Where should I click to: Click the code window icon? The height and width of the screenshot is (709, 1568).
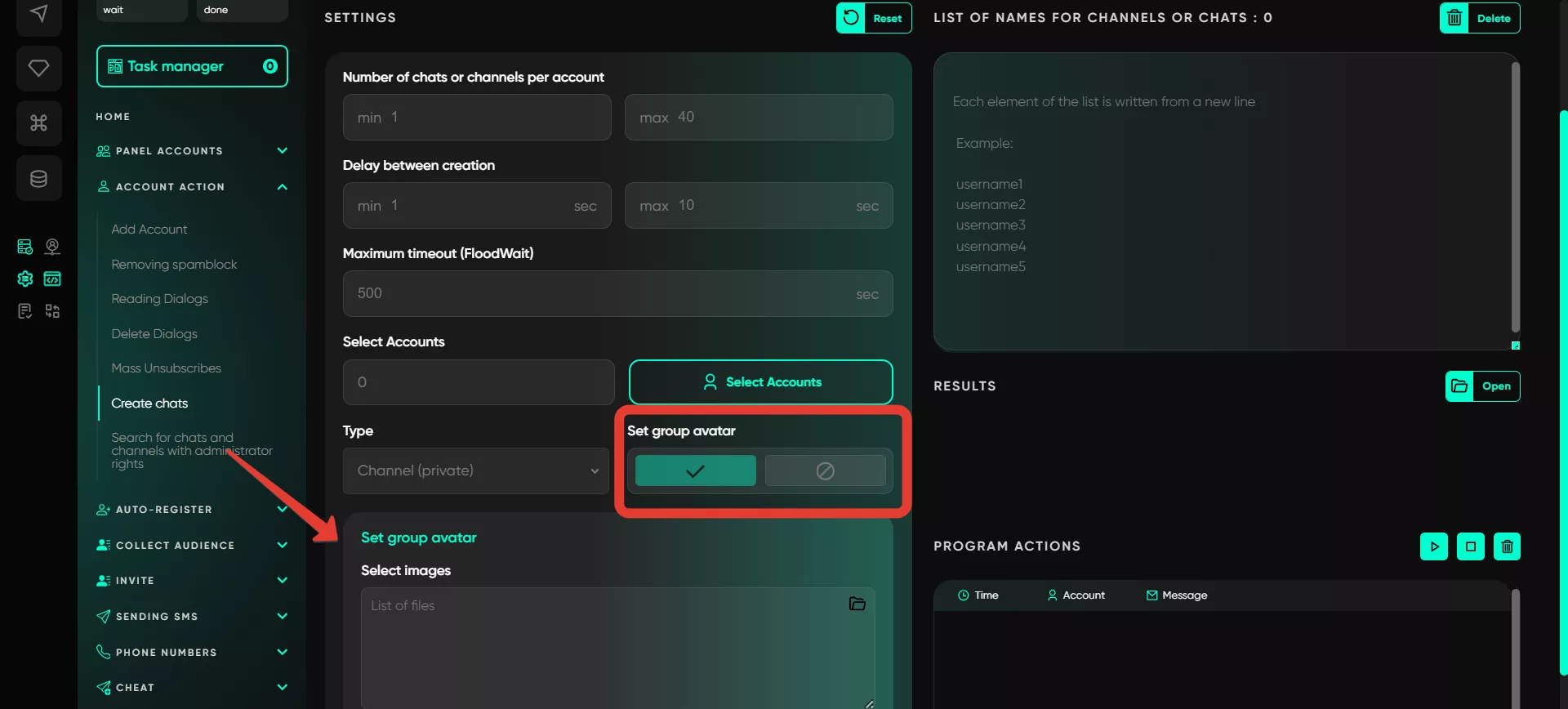click(x=52, y=279)
